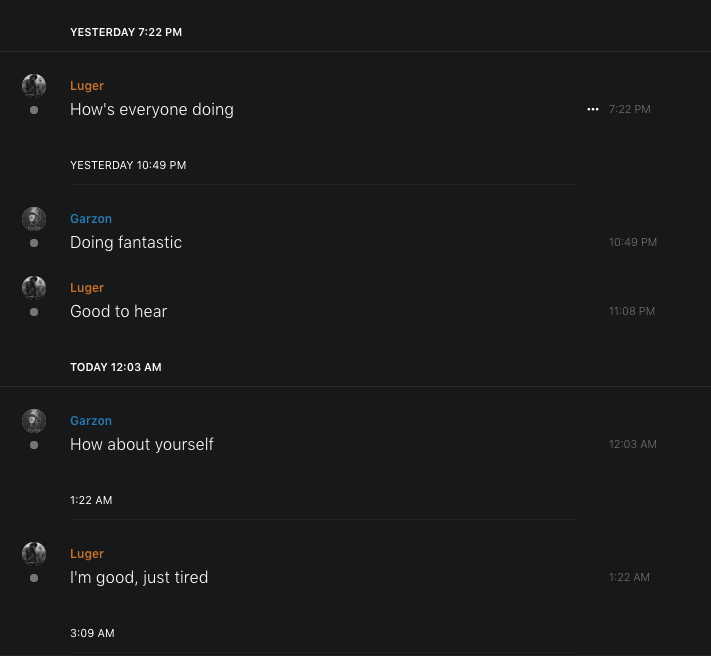
Task: Click the Garzon username above "How about yourself"
Action: [x=91, y=421]
